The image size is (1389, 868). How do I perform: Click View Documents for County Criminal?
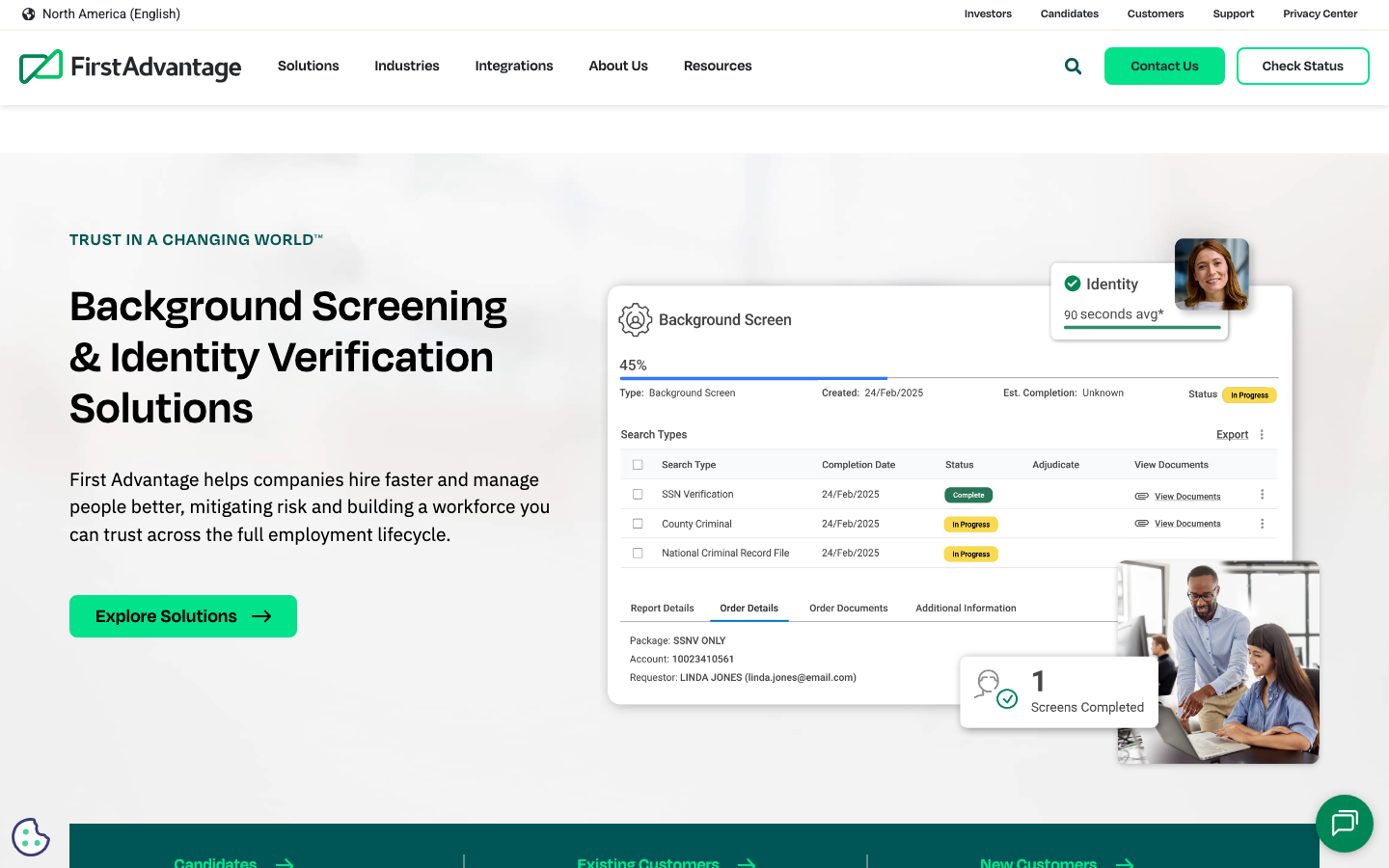point(1187,524)
